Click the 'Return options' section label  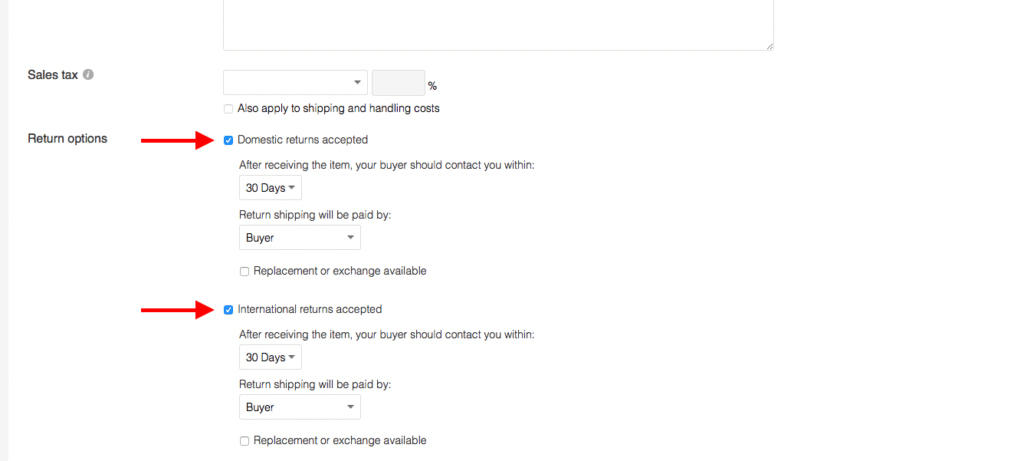(67, 139)
